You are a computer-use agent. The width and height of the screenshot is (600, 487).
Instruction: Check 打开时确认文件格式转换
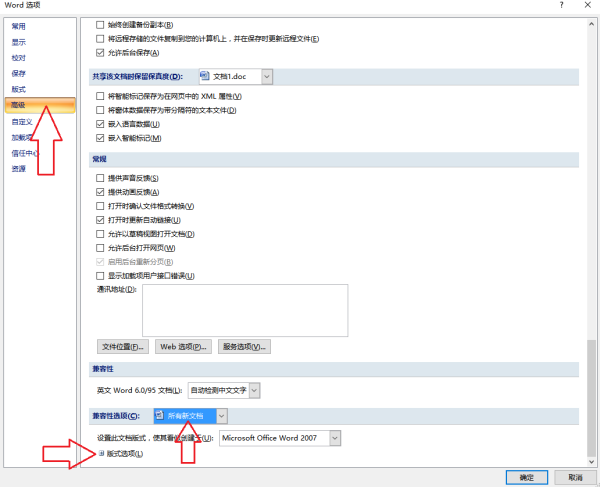100,206
